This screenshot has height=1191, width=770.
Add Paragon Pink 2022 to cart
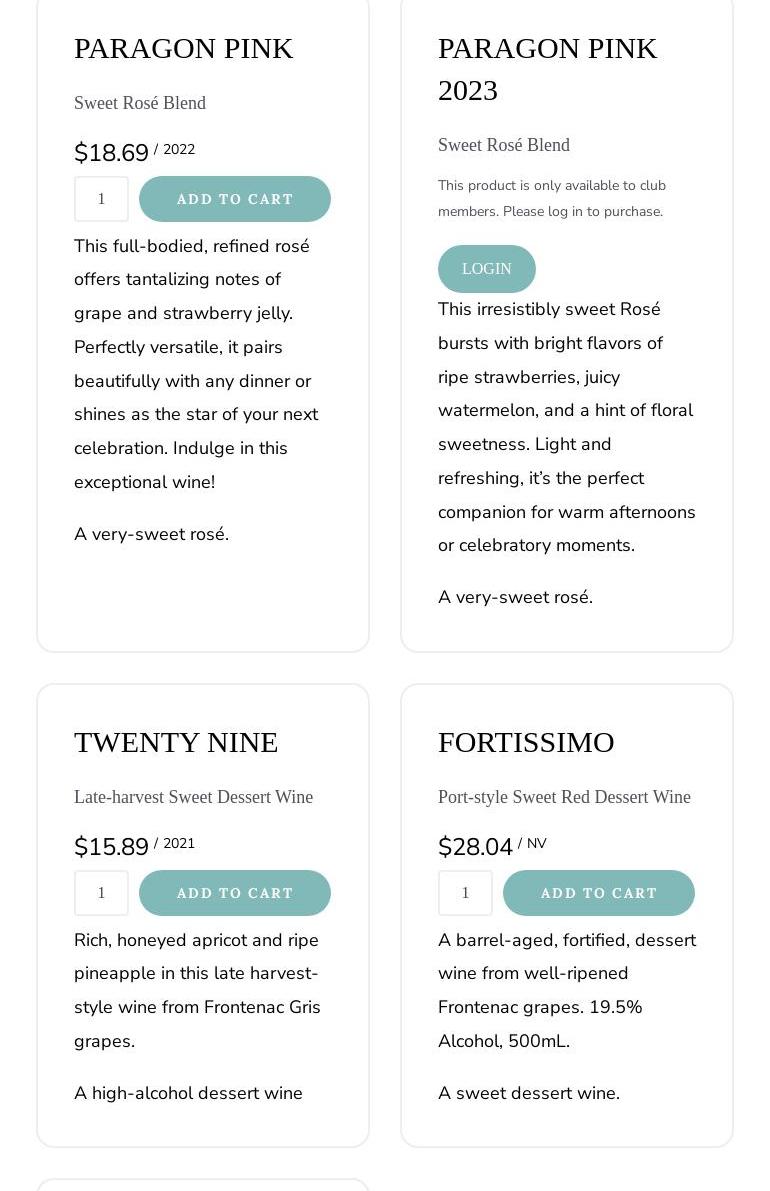pyautogui.click(x=235, y=199)
